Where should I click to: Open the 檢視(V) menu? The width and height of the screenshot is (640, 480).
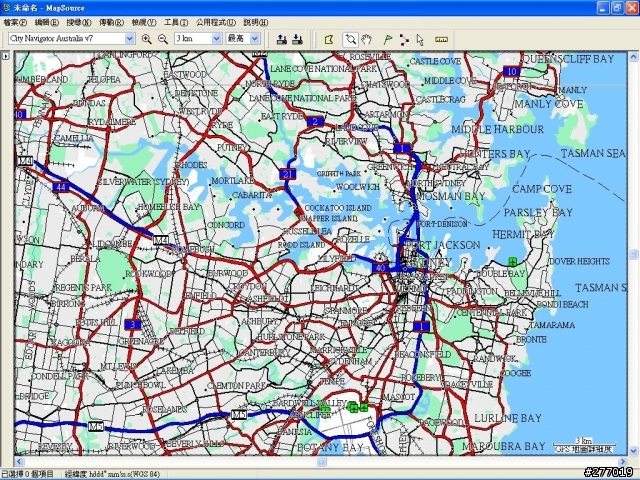tap(144, 22)
